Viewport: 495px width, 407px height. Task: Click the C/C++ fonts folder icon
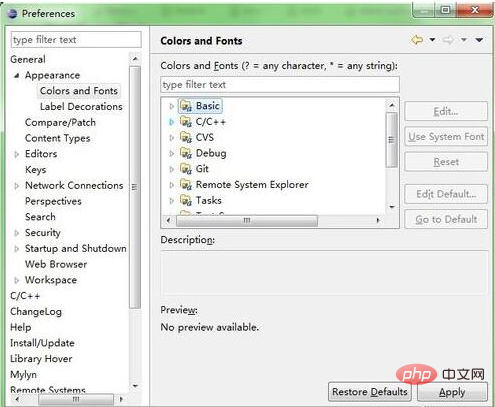186,121
